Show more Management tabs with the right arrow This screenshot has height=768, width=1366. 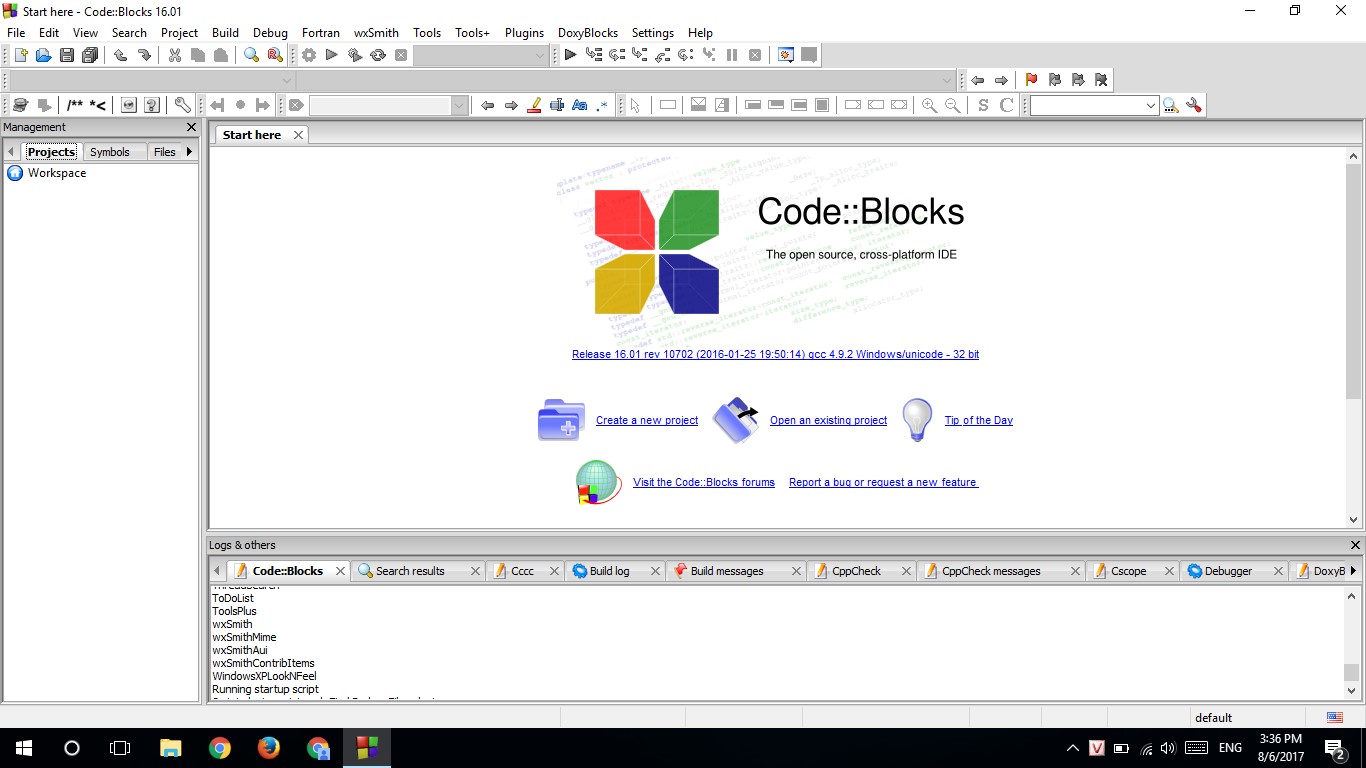pyautogui.click(x=189, y=152)
